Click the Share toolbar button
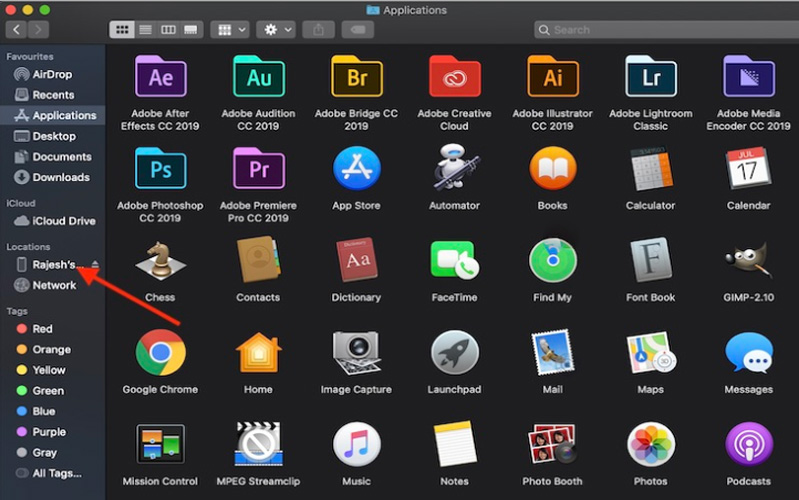This screenshot has width=799, height=500. 318,30
